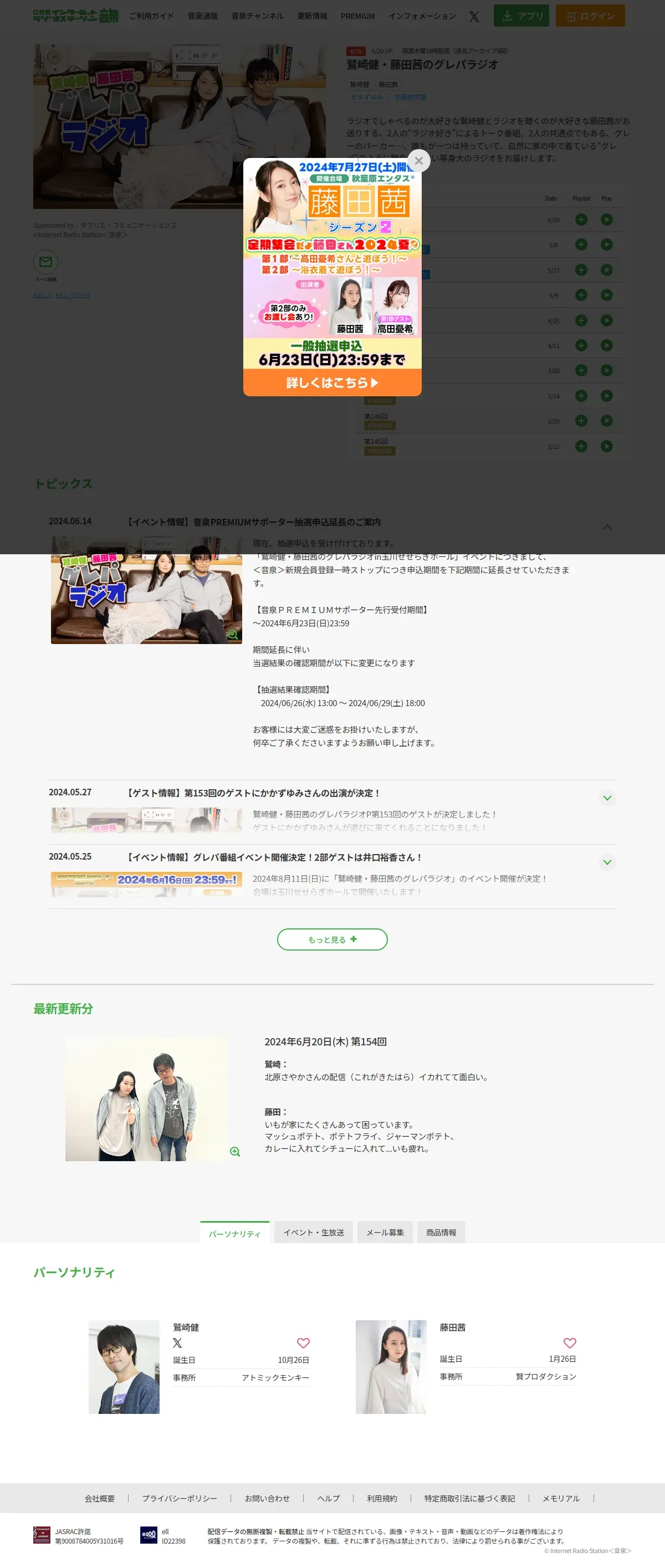Screen dimensions: 665x1568
Task: Click the ログイン button
Action: pos(590,16)
